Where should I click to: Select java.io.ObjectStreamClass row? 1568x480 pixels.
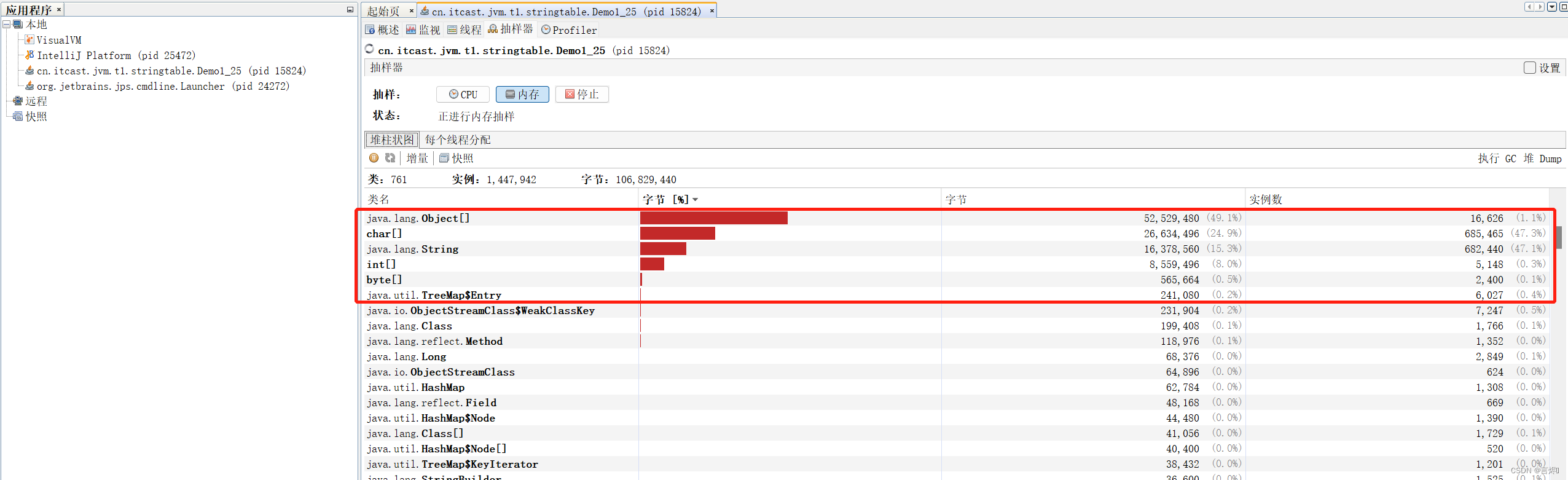pyautogui.click(x=956, y=372)
